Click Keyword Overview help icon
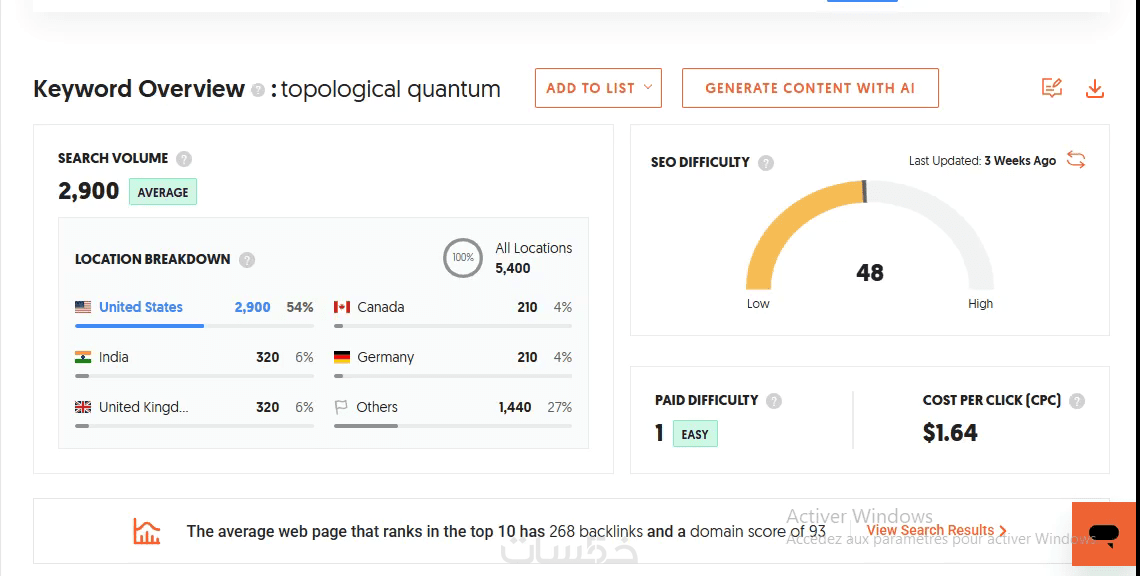This screenshot has height=576, width=1140. [258, 90]
